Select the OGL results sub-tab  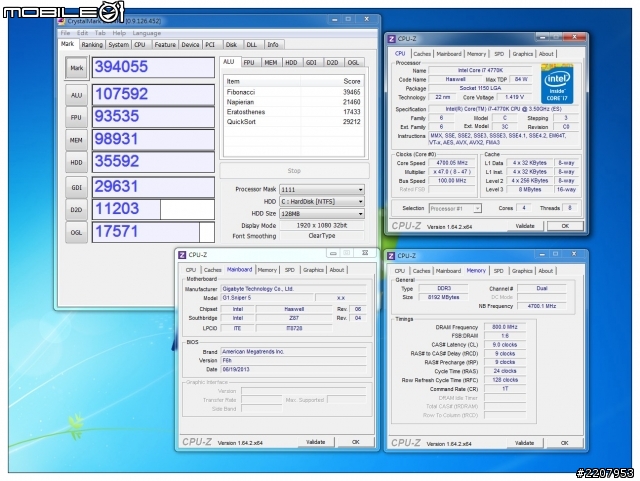(353, 62)
